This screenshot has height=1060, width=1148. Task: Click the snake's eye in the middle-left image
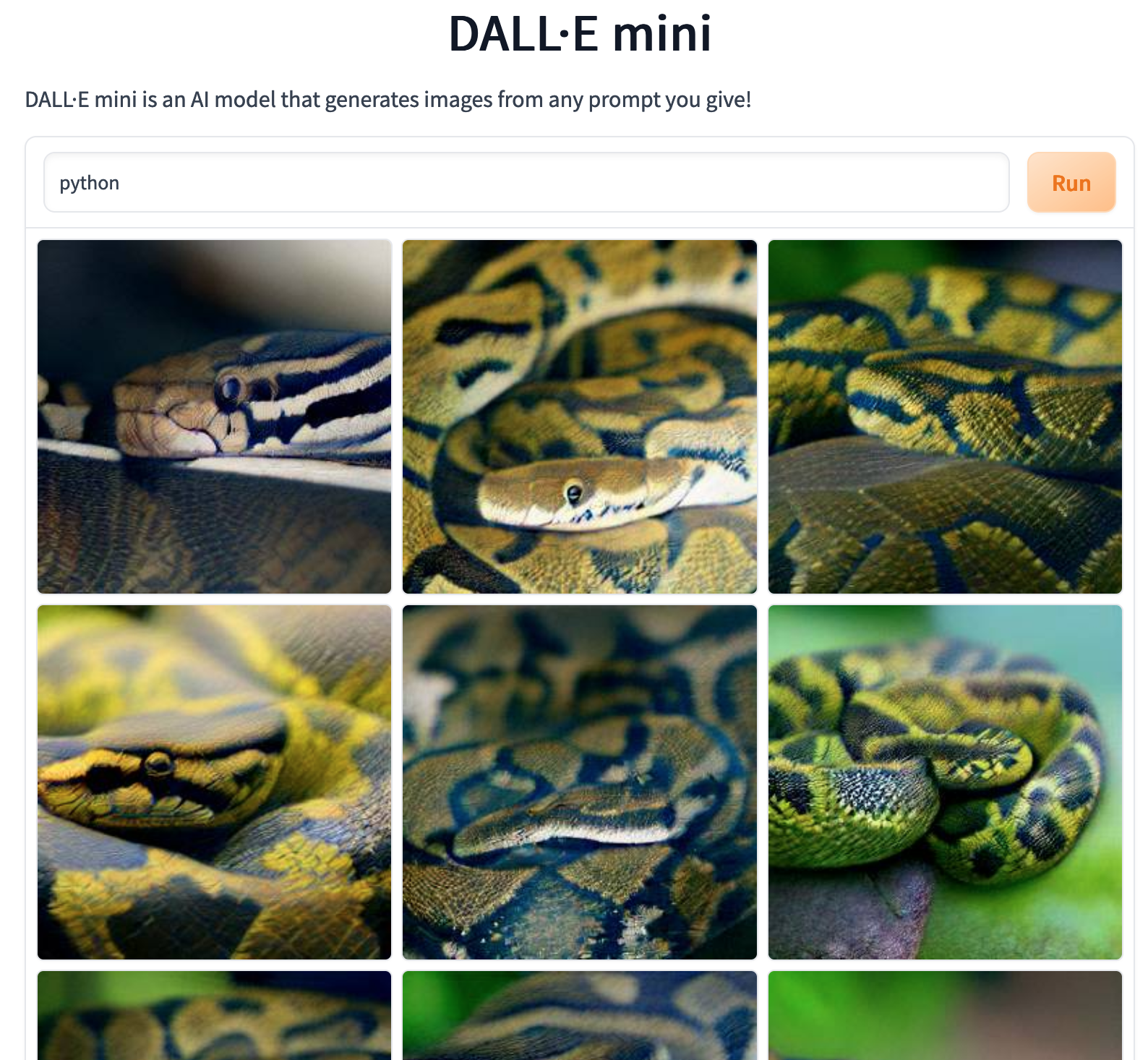pos(158,762)
